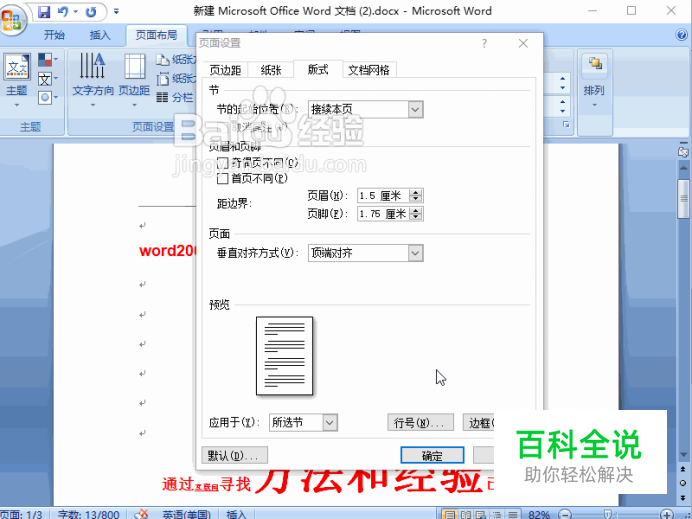Expand the section start dropdown
The image size is (692, 519).
pyautogui.click(x=415, y=109)
